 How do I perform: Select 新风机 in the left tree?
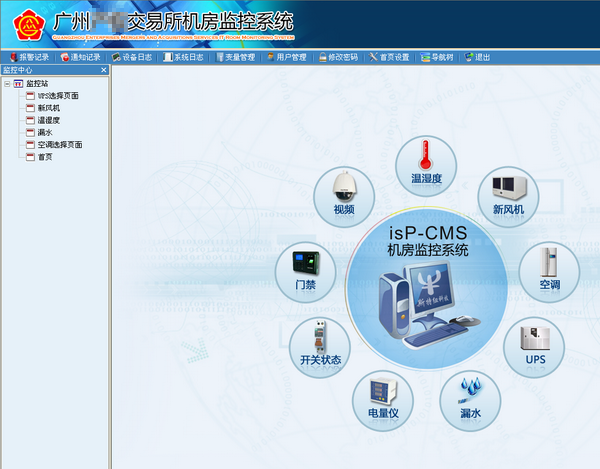point(49,108)
